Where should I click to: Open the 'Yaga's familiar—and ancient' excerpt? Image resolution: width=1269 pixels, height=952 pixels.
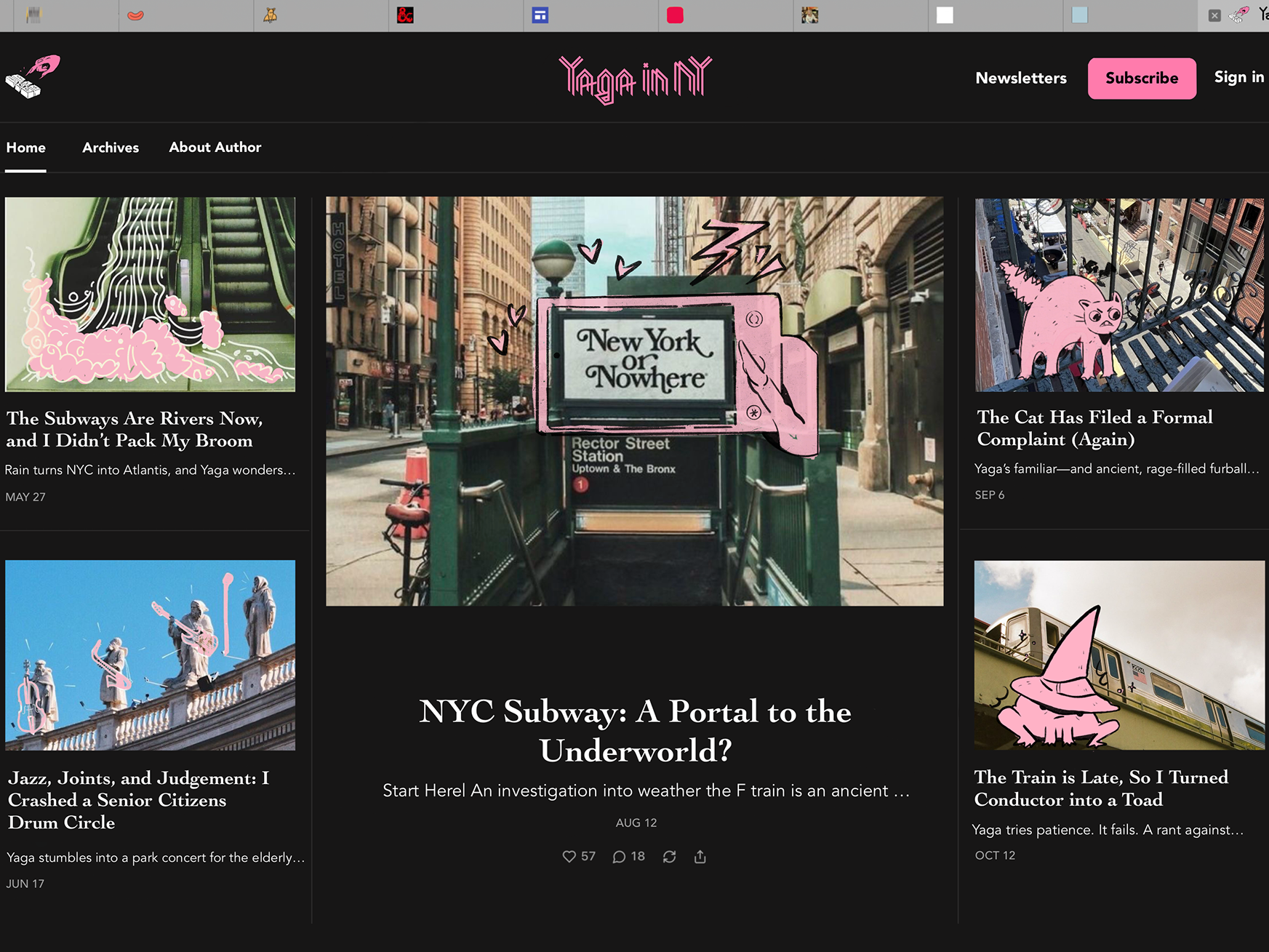coord(1117,468)
